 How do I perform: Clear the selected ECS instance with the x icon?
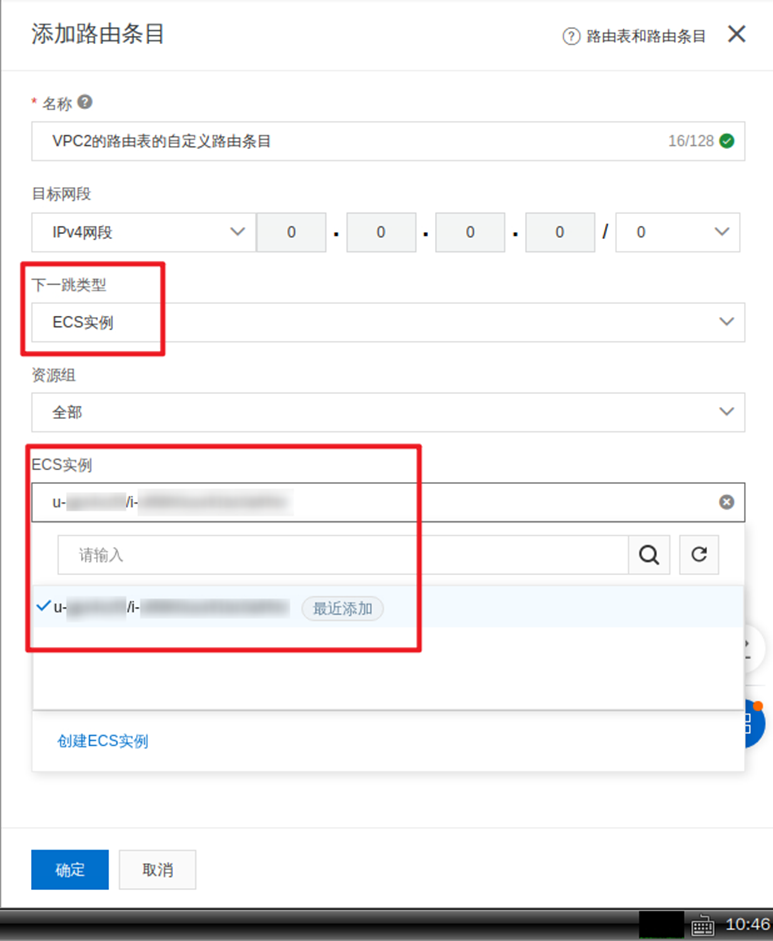click(x=726, y=502)
